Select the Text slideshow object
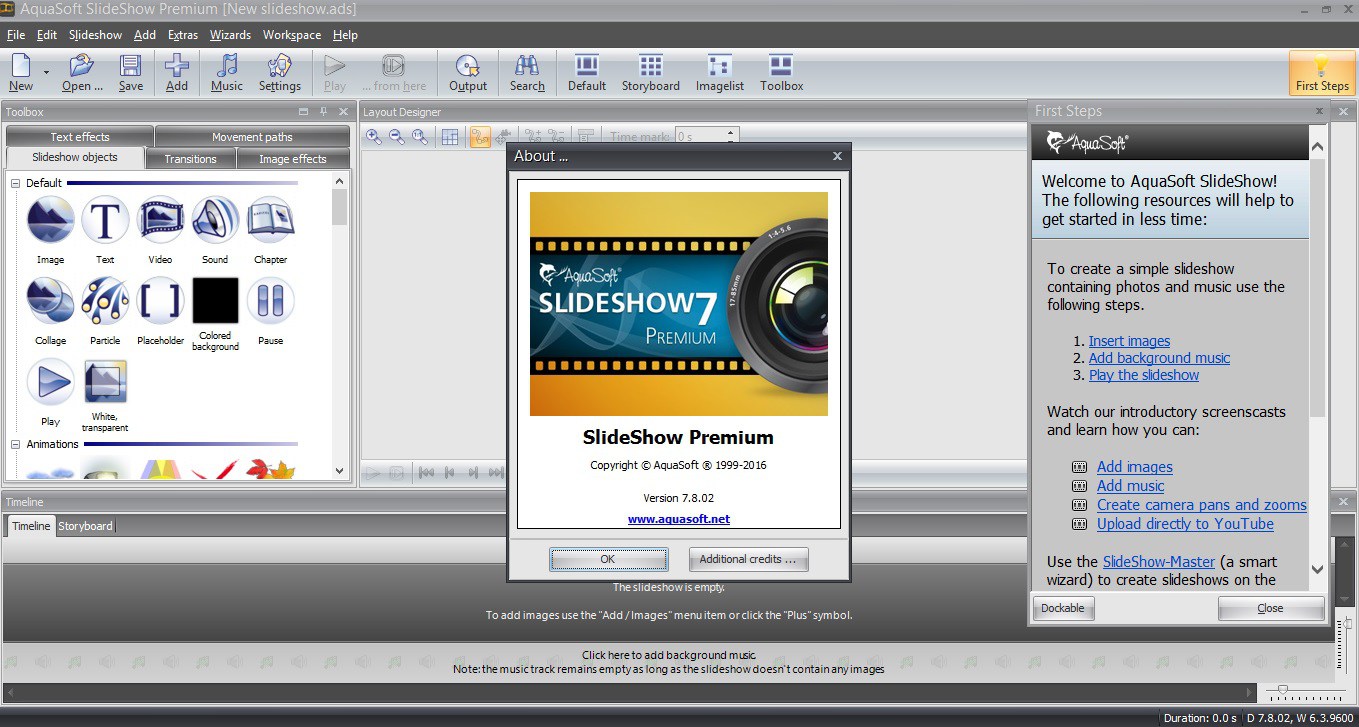 (105, 230)
